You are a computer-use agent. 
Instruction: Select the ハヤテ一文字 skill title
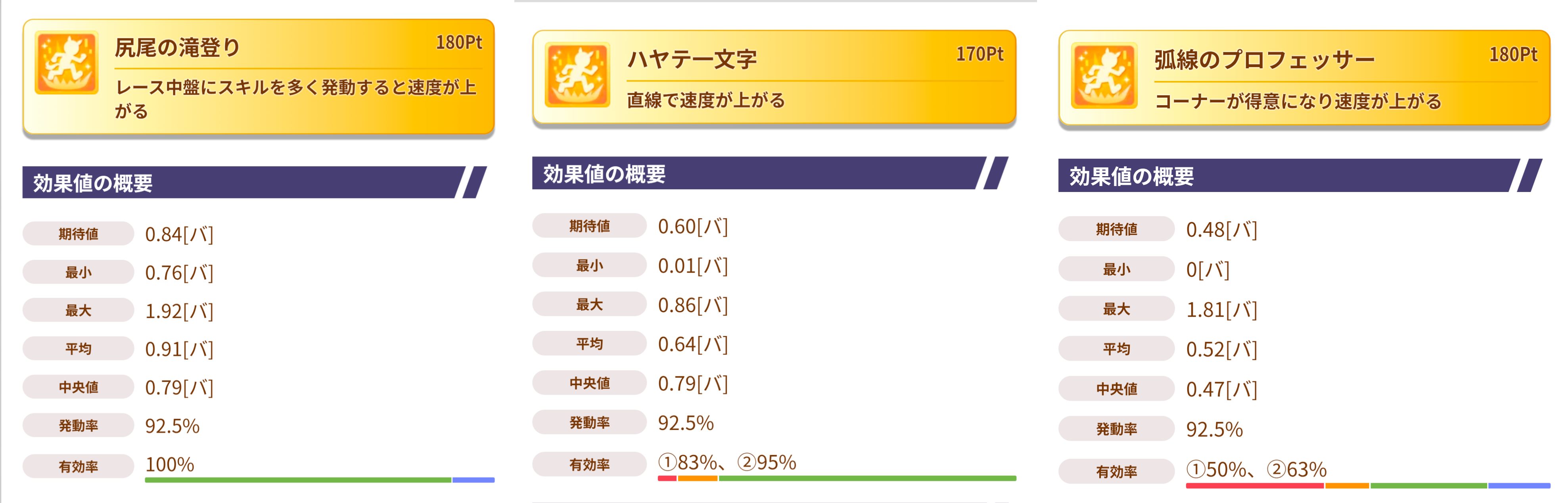[692, 59]
